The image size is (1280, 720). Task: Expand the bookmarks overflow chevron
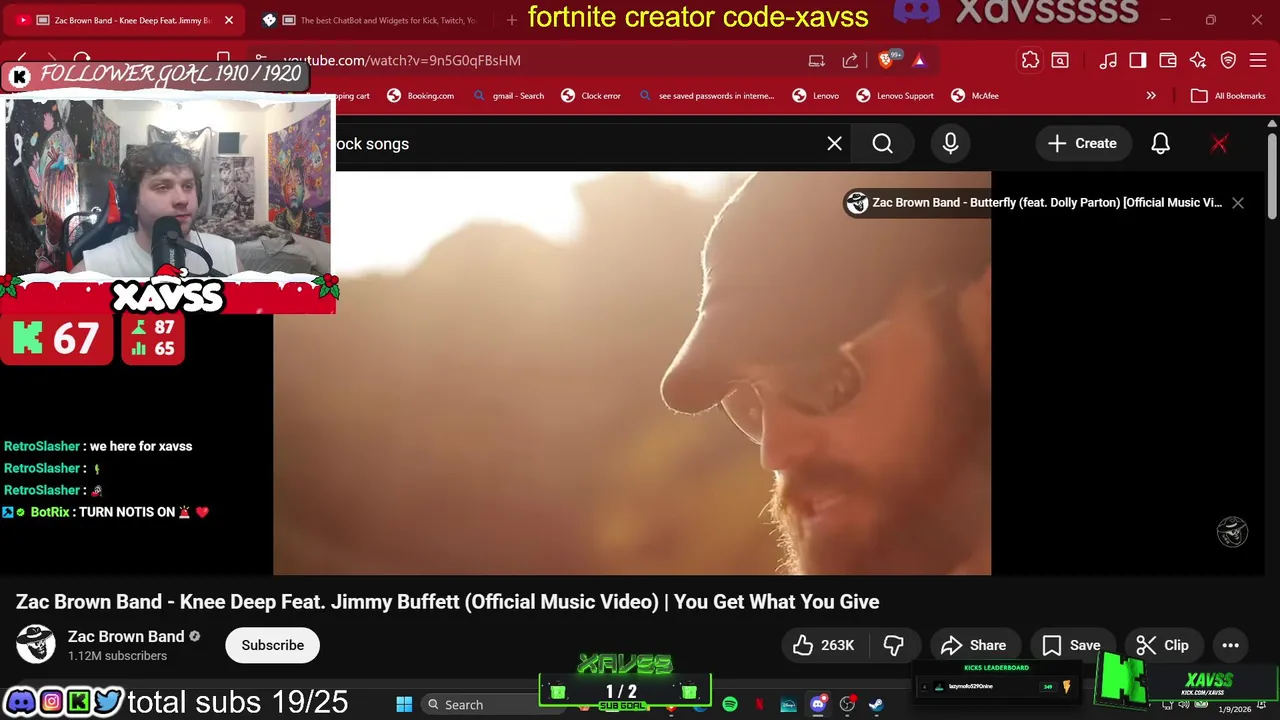pyautogui.click(x=1151, y=96)
